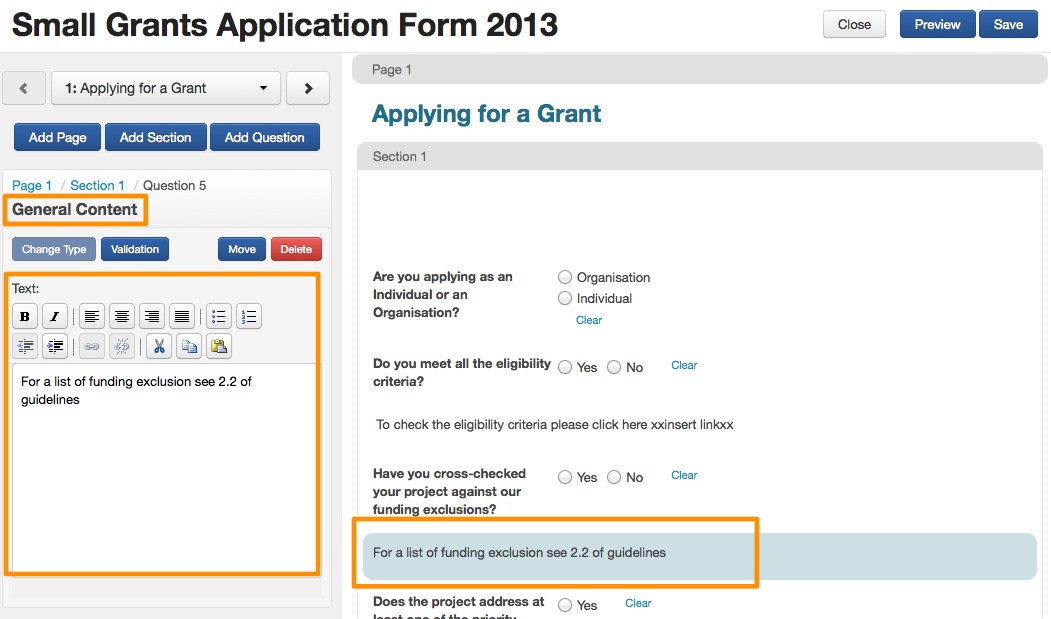Click the cut scissors icon
This screenshot has width=1051, height=619.
(159, 346)
